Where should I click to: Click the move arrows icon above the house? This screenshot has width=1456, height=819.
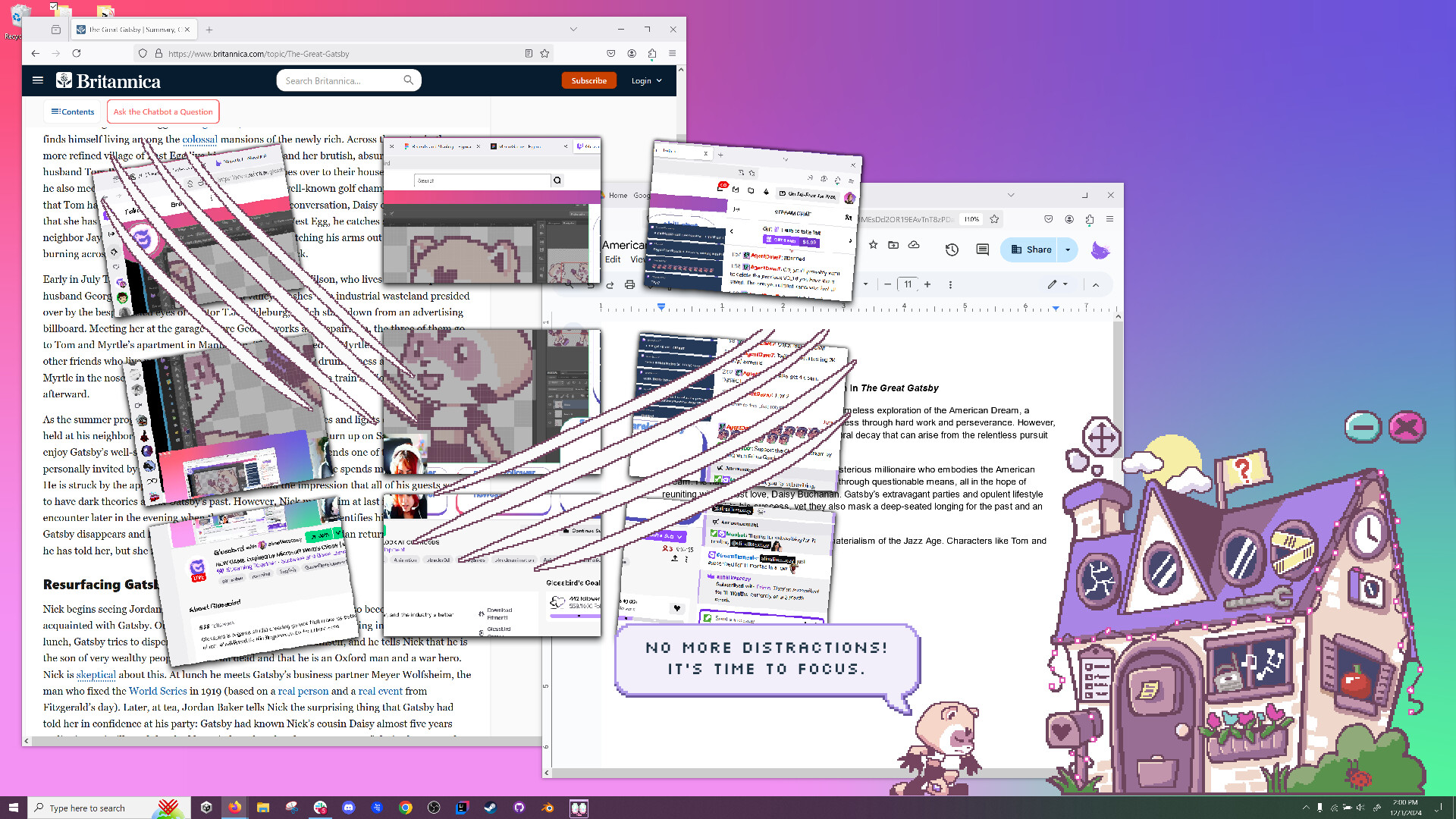coord(1100,436)
